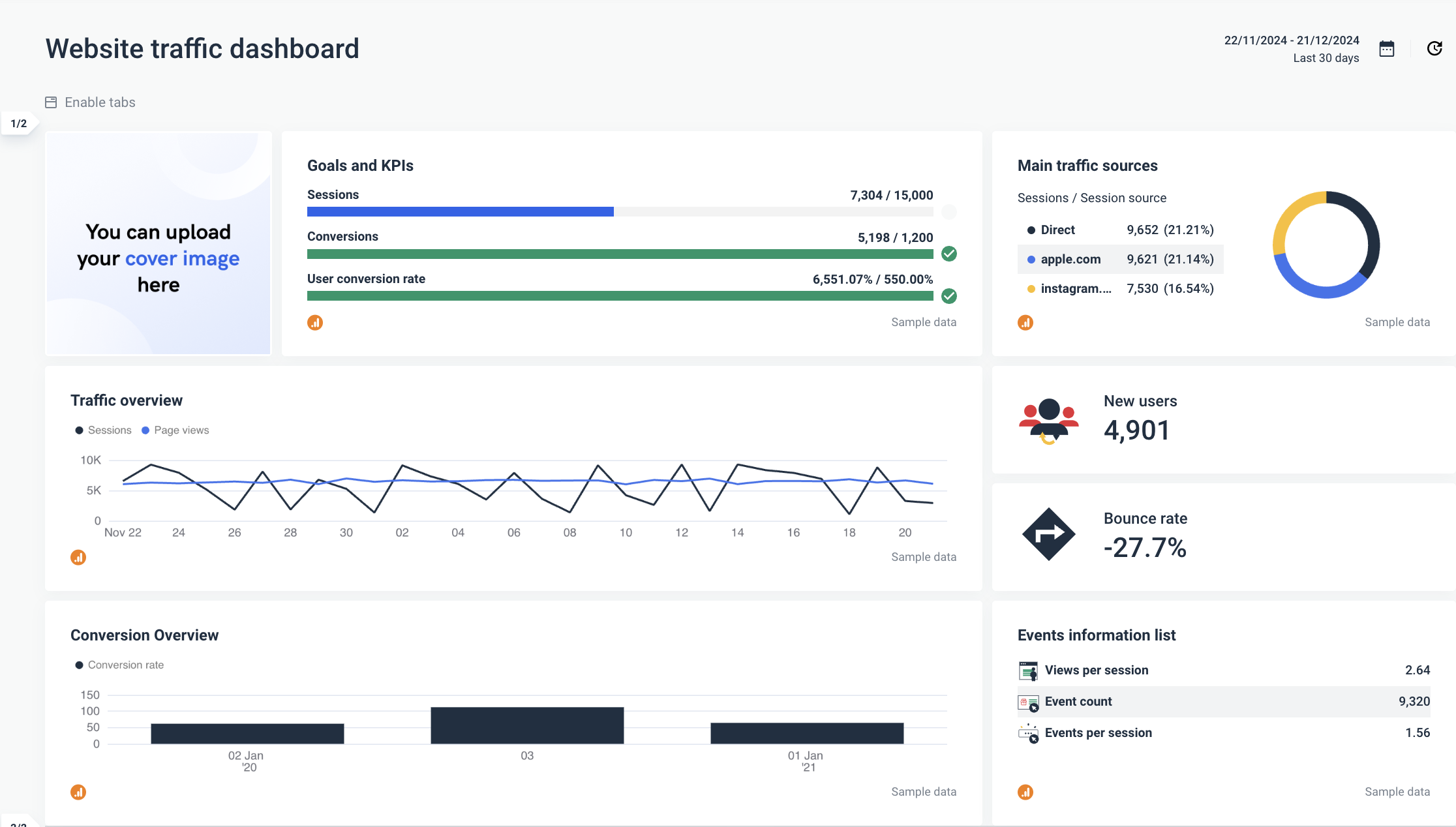
Task: Click the orange analytics icon in Conversion Overview
Action: tap(78, 792)
